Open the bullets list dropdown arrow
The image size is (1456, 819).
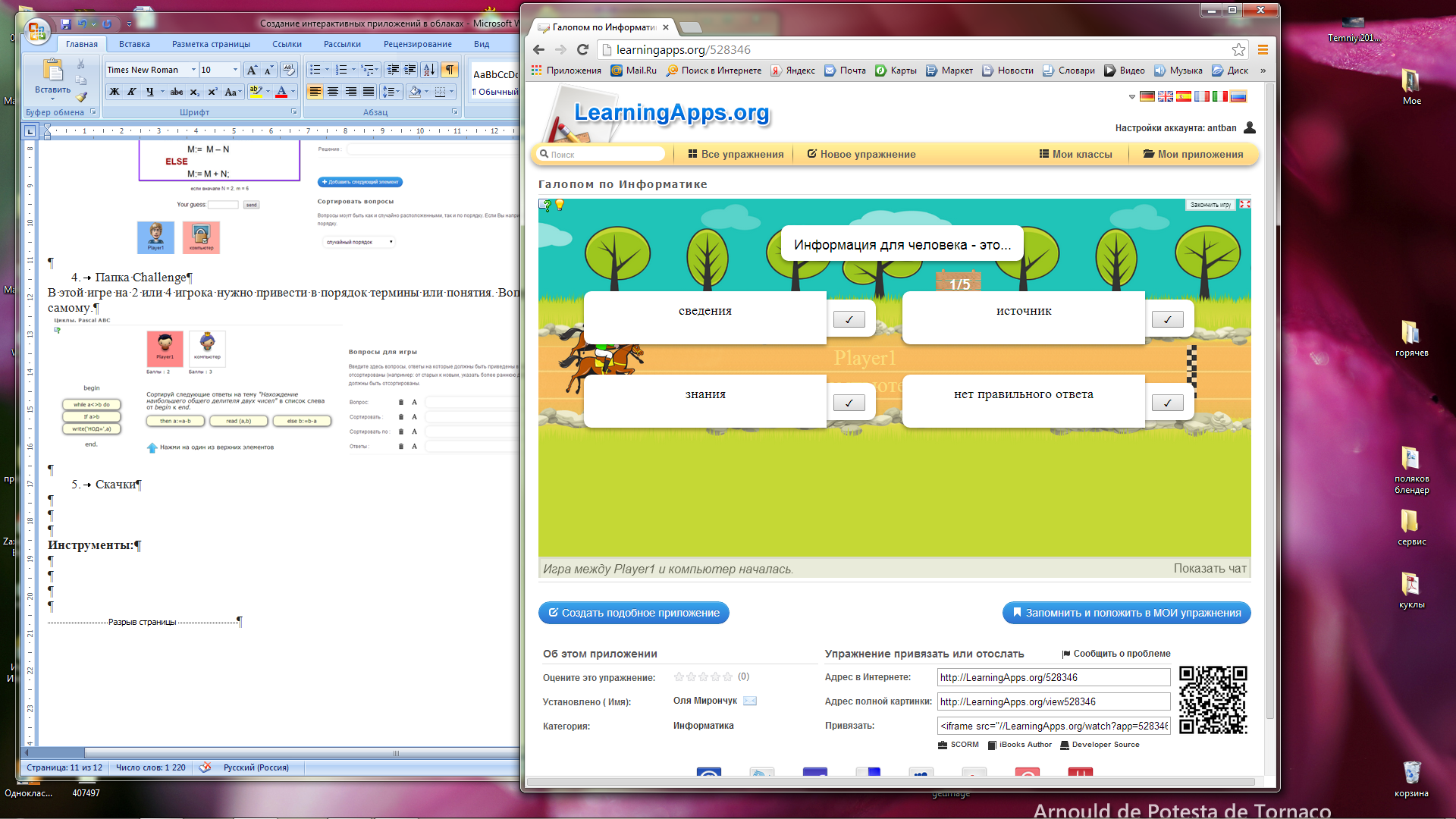pos(328,70)
